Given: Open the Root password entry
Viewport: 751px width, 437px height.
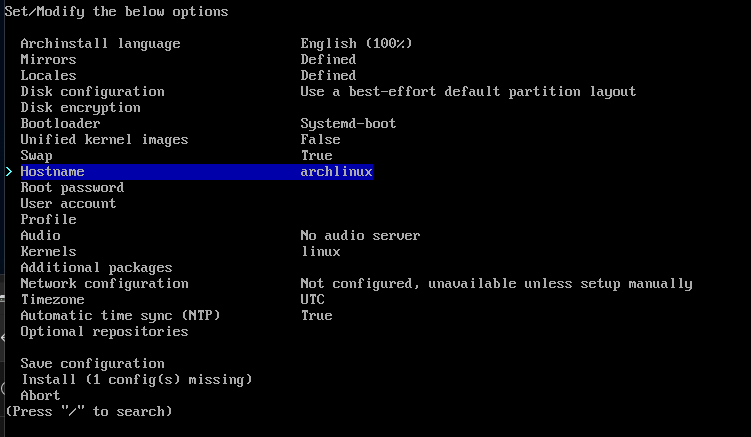Looking at the screenshot, I should point(72,188).
